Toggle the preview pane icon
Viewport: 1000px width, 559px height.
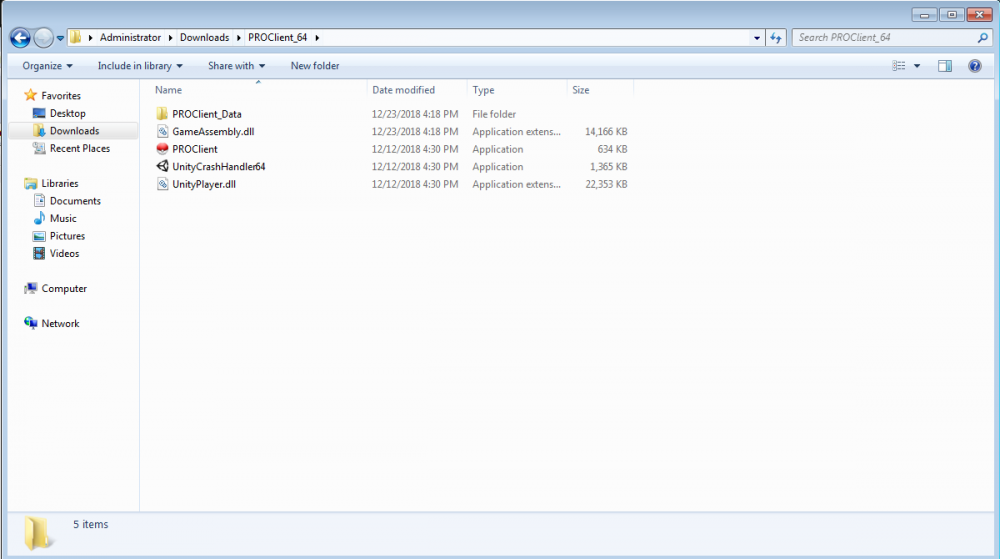click(x=945, y=66)
